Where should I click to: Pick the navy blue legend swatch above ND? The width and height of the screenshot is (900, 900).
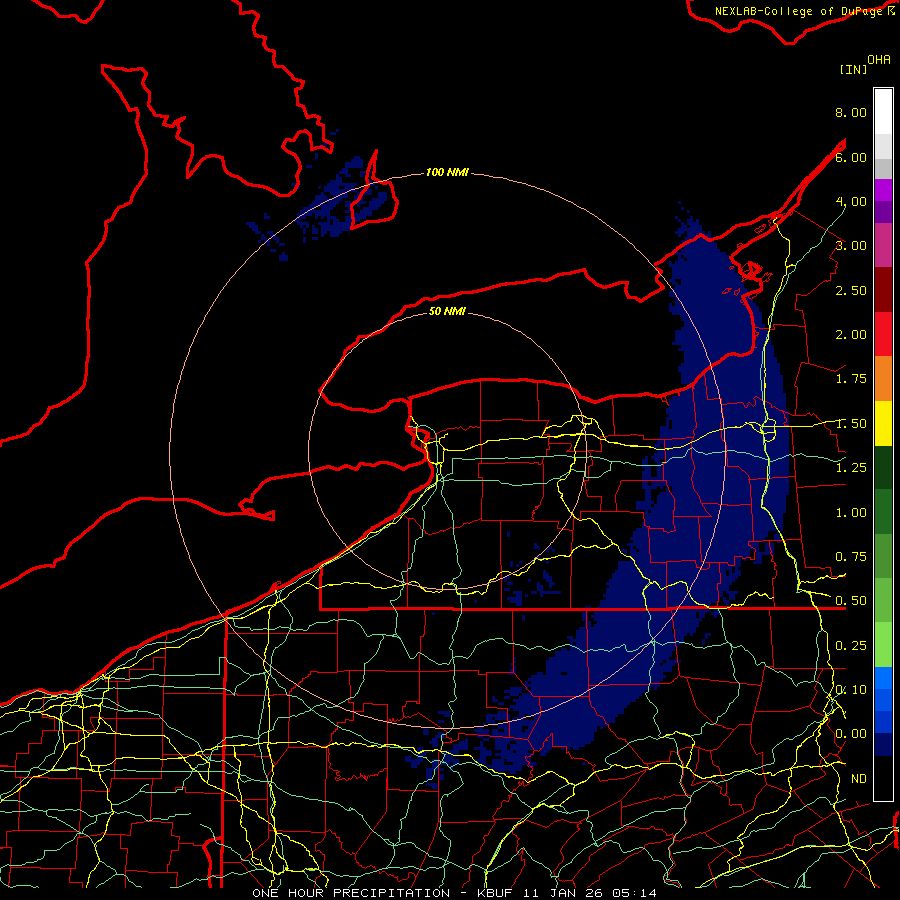pyautogui.click(x=883, y=745)
